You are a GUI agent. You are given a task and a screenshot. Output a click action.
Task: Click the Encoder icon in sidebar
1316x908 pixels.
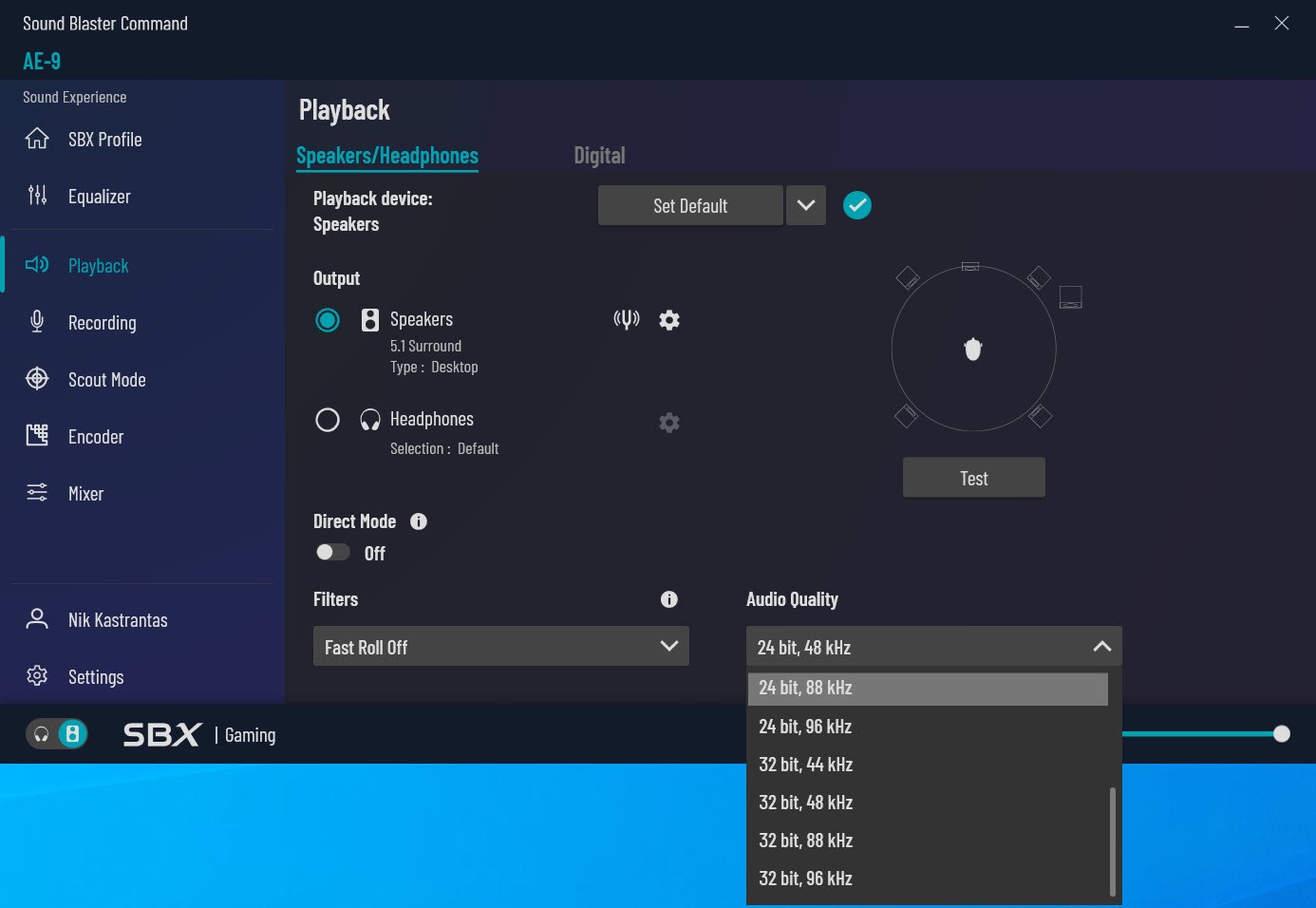coord(37,436)
